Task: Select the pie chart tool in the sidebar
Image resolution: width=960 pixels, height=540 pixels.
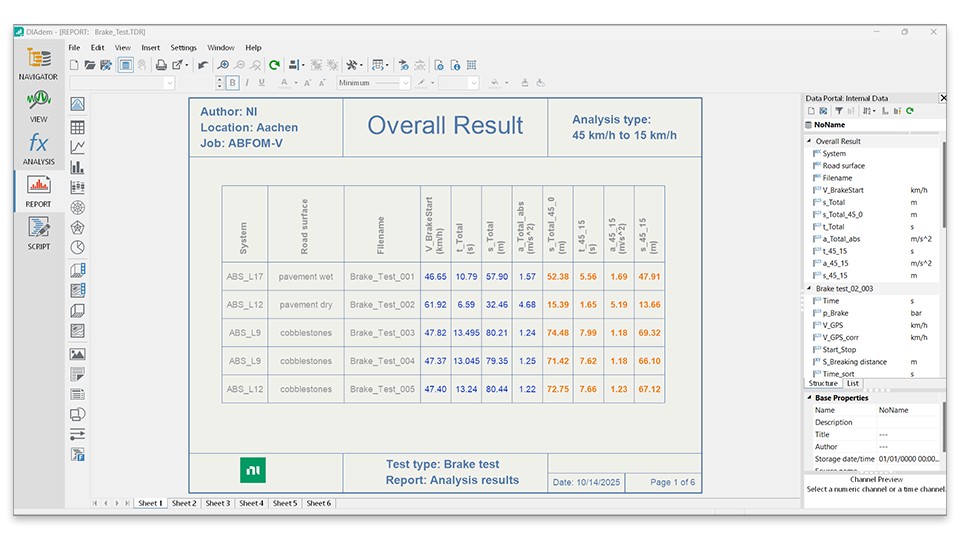Action: coord(78,247)
